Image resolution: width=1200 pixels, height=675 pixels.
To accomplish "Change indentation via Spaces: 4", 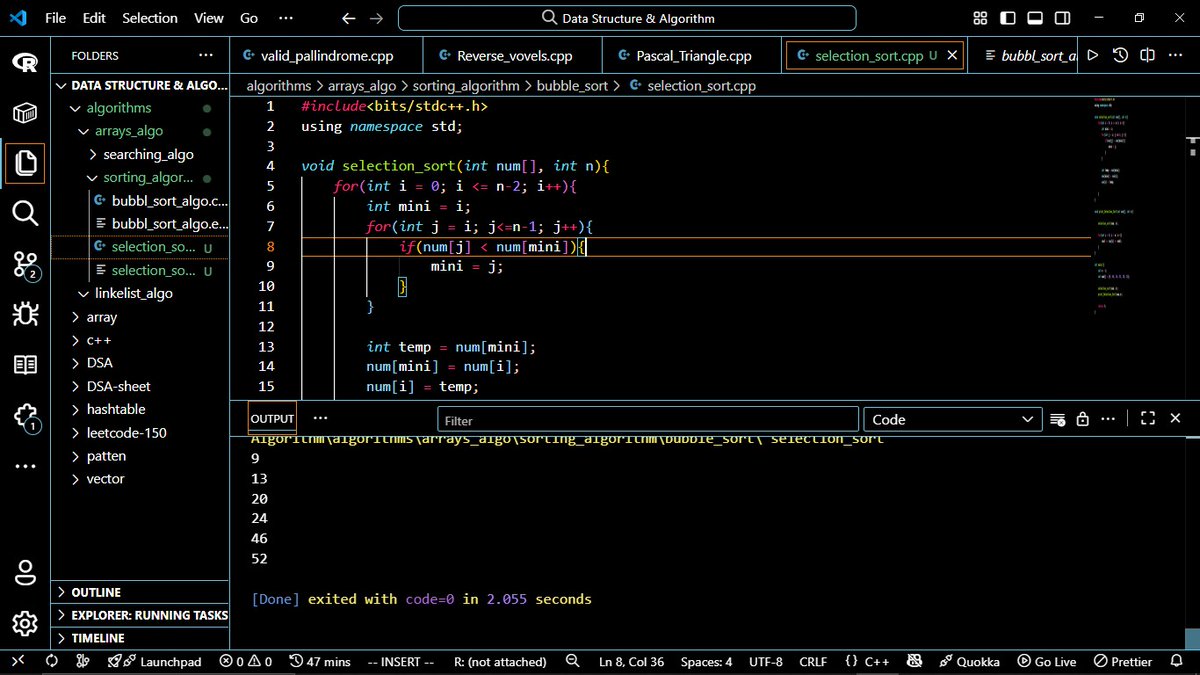I will pos(706,661).
